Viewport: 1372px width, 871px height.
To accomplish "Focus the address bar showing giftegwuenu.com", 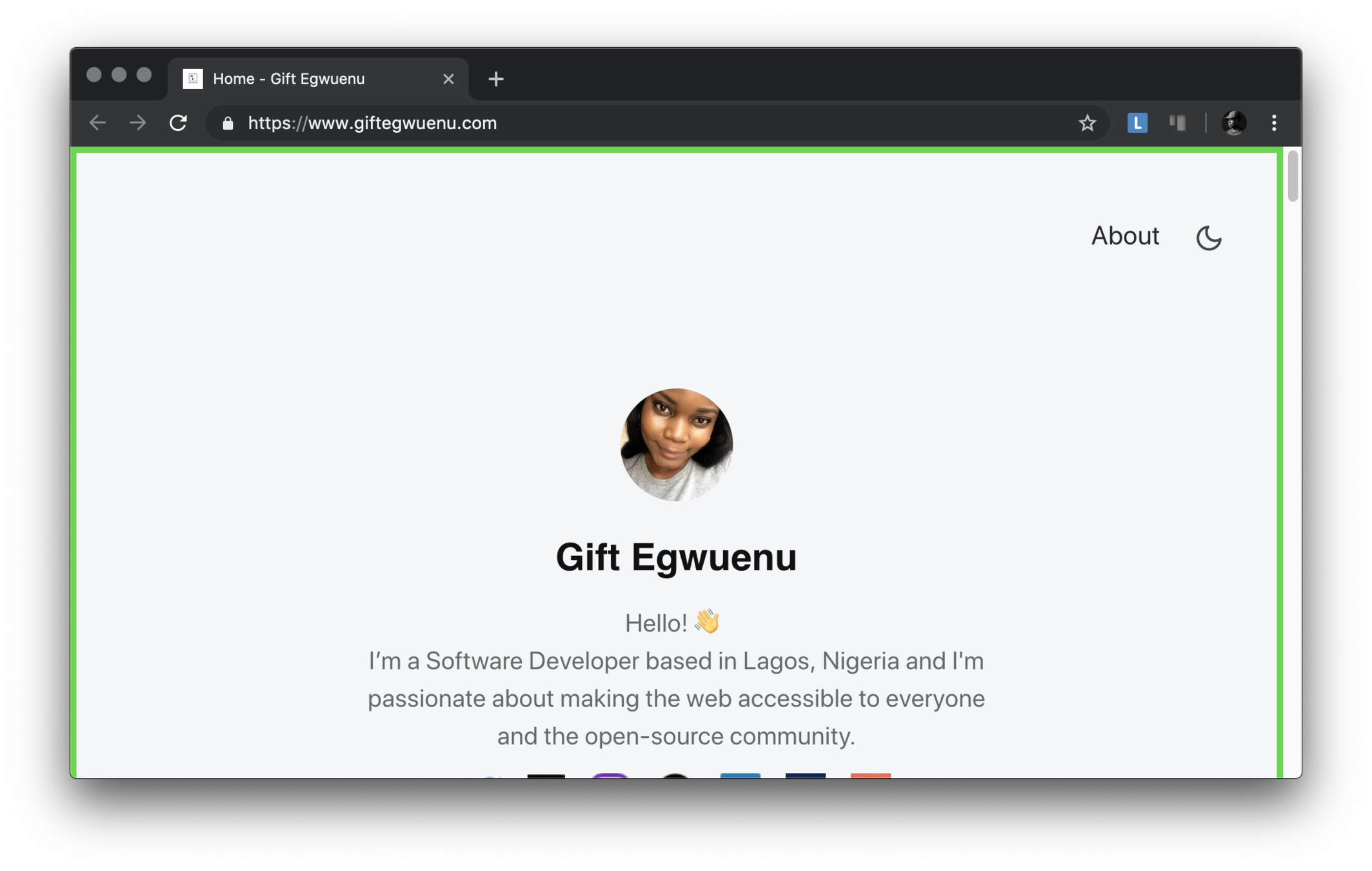I will pyautogui.click(x=581, y=123).
